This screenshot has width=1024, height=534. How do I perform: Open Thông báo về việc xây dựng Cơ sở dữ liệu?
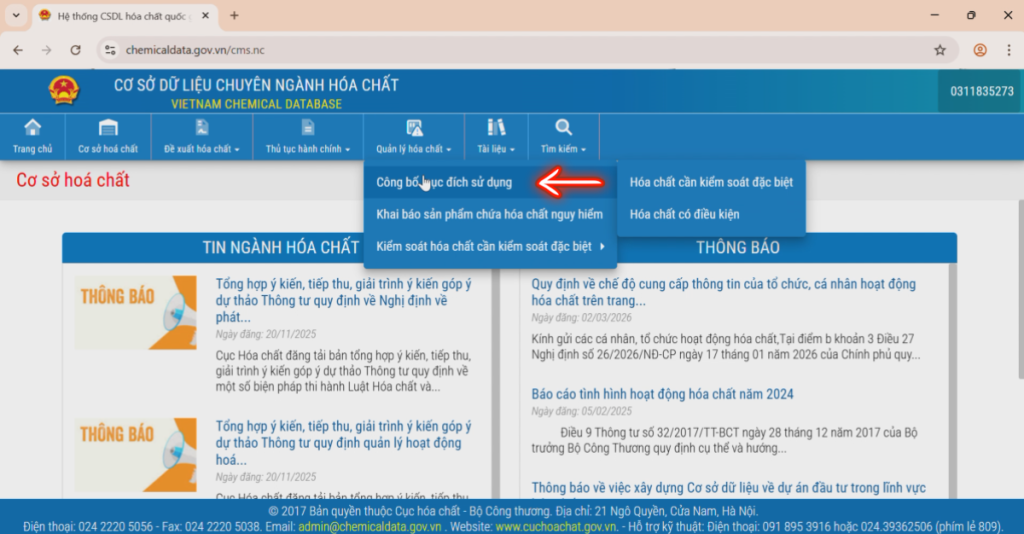[x=728, y=488]
